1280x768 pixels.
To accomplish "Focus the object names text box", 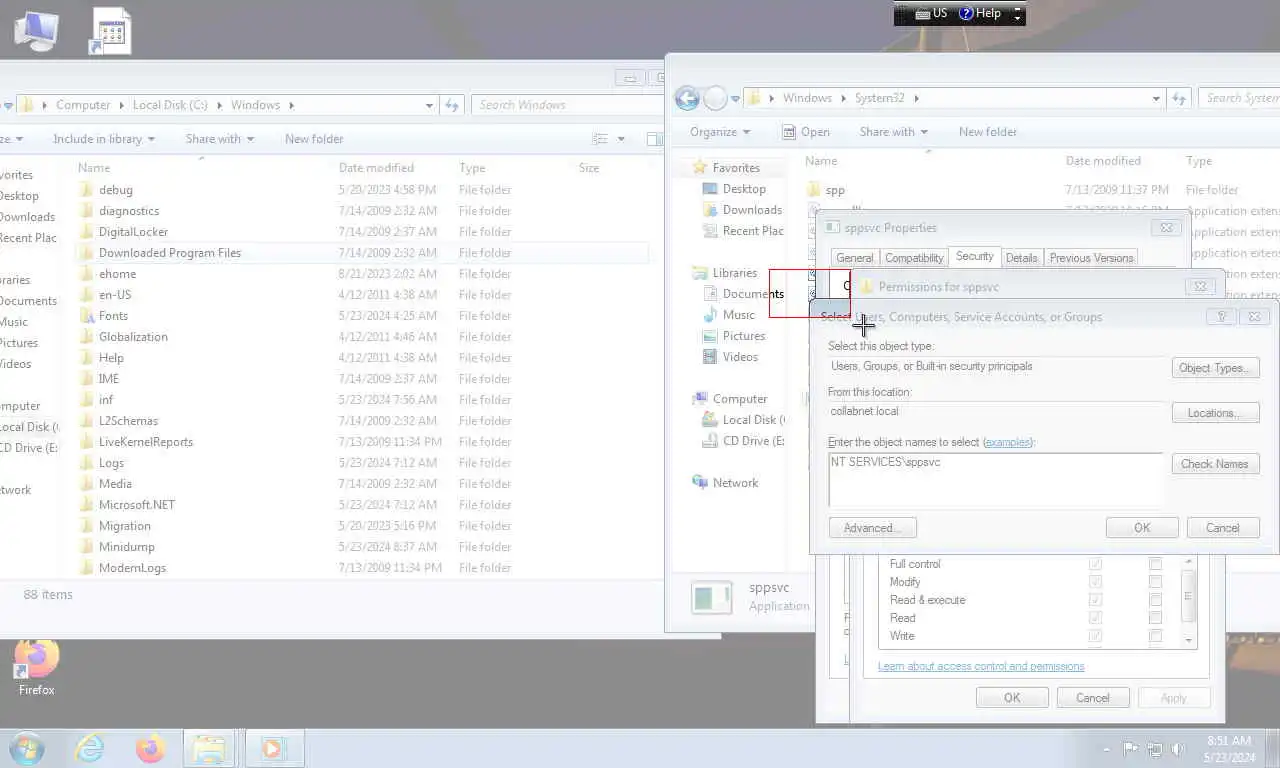I will [x=997, y=480].
